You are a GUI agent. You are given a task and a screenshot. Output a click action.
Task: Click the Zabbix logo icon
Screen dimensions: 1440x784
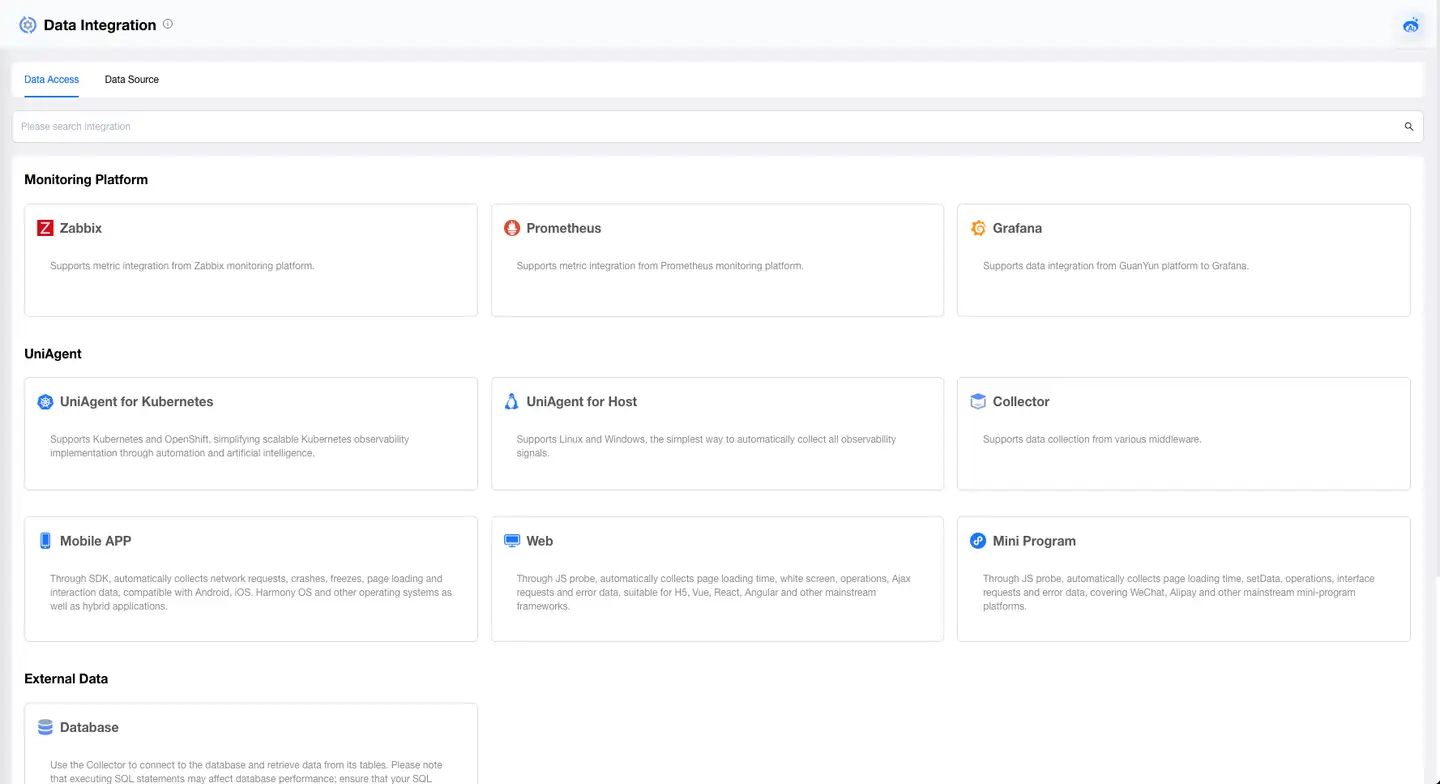(x=45, y=228)
